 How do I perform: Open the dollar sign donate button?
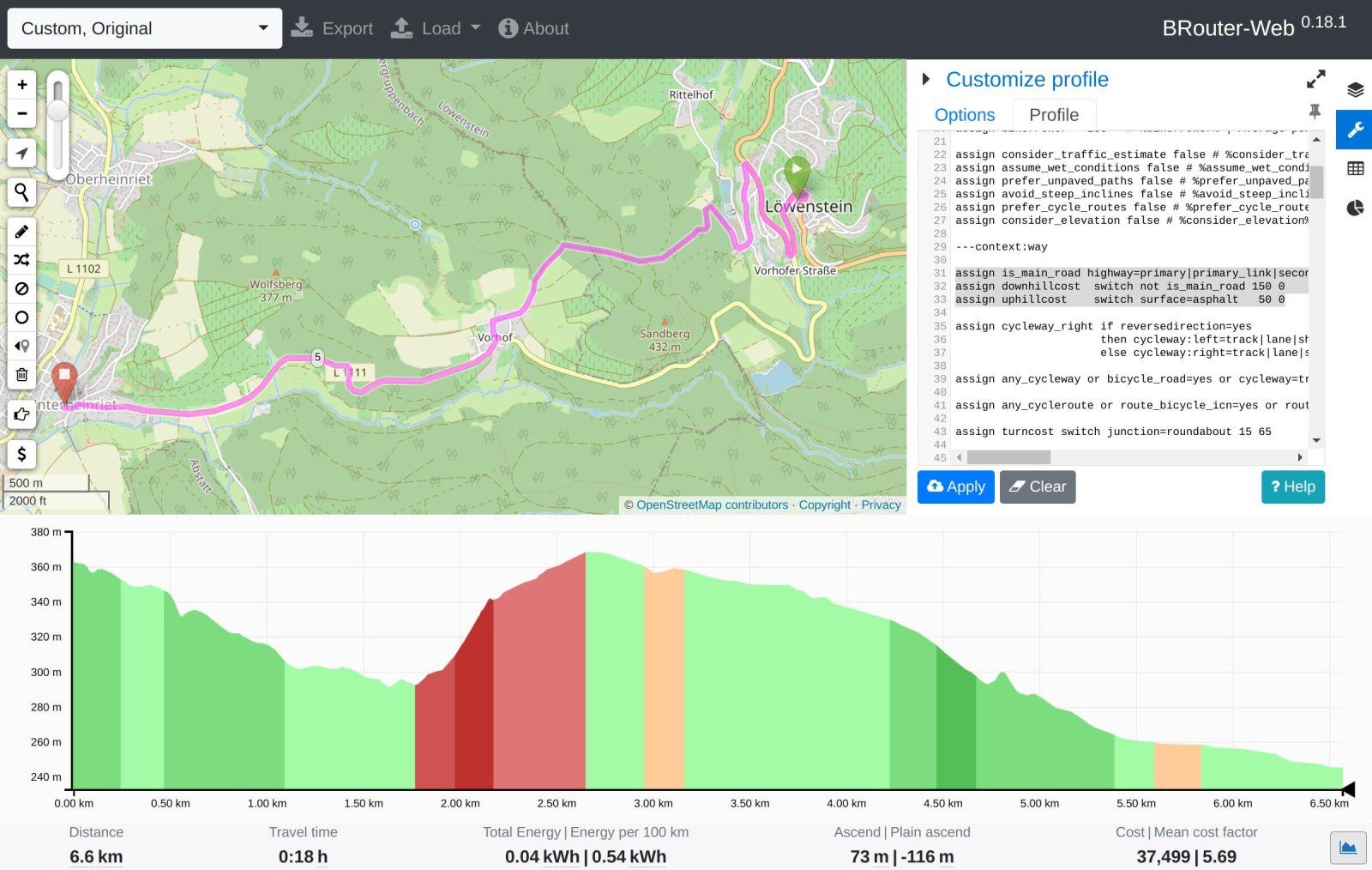click(x=22, y=454)
